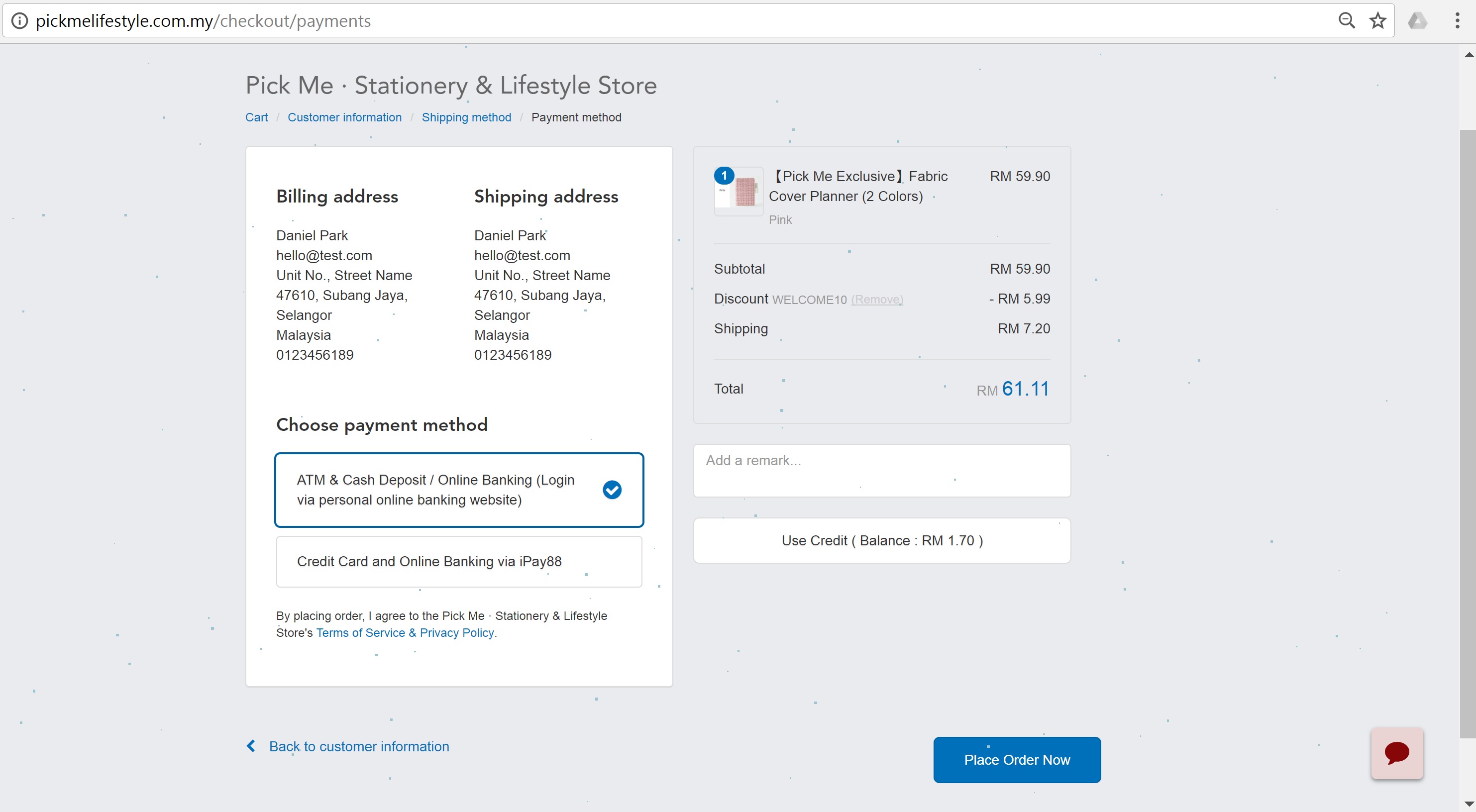Click Use Credit balance RM 1.70 button
Image resolution: width=1476 pixels, height=812 pixels.
882,540
